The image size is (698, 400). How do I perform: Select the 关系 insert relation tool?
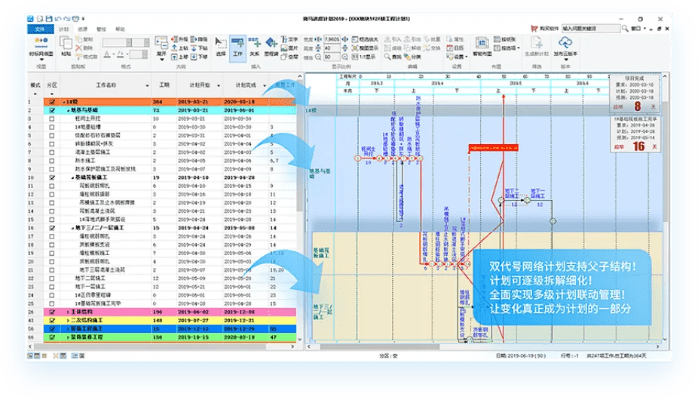(255, 47)
